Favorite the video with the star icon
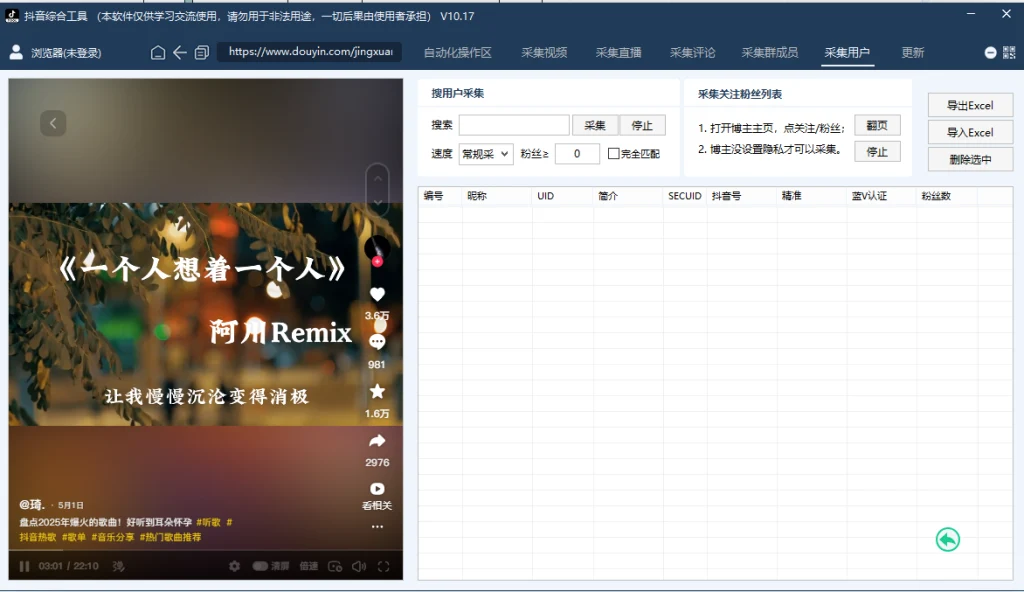 click(x=377, y=391)
